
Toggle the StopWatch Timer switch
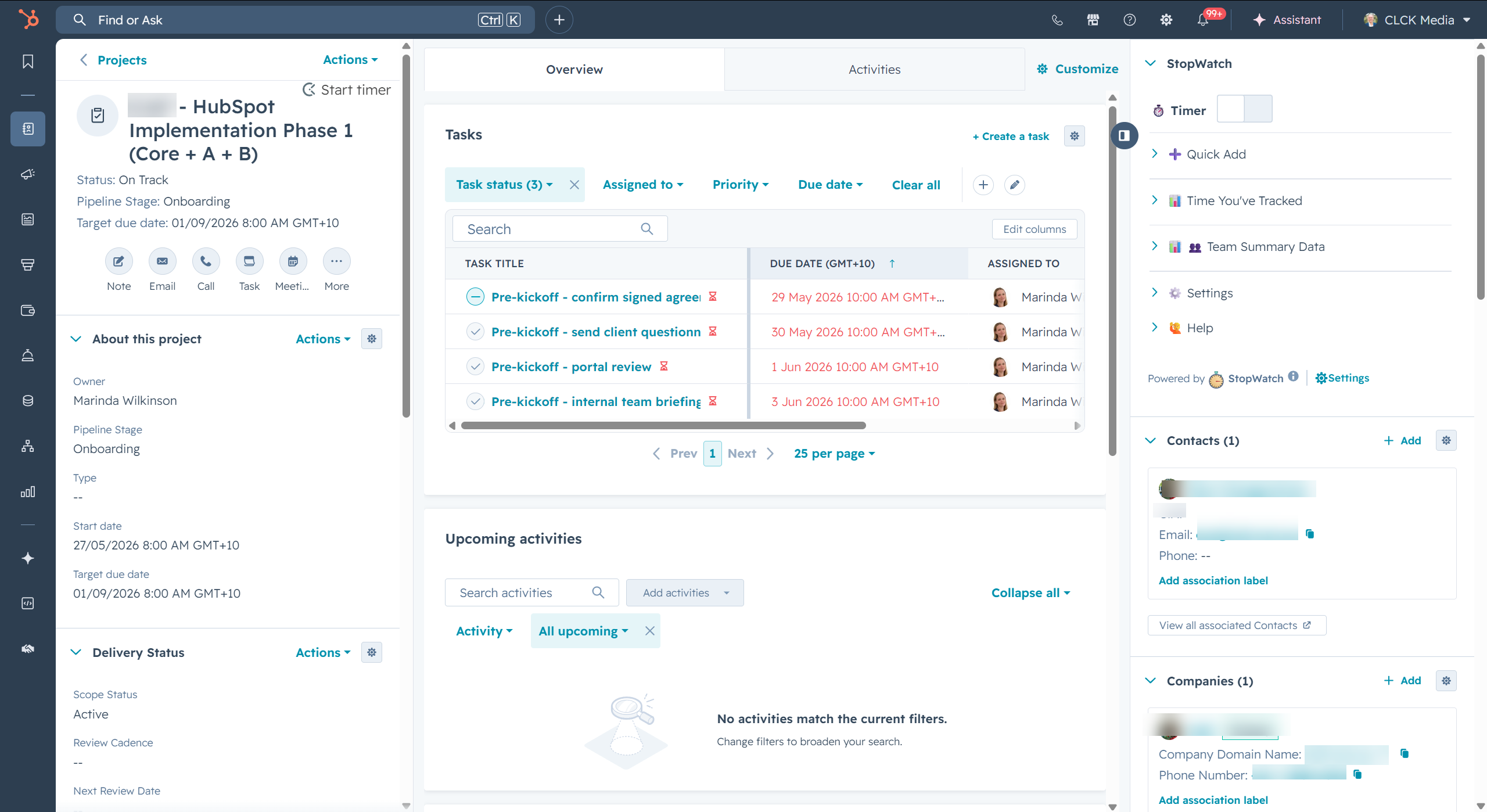pos(1244,109)
